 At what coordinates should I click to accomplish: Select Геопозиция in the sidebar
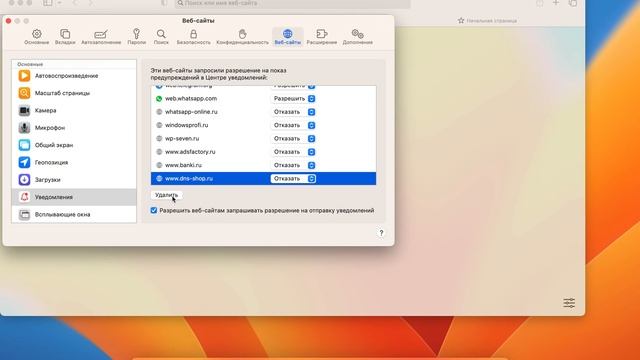click(74, 162)
